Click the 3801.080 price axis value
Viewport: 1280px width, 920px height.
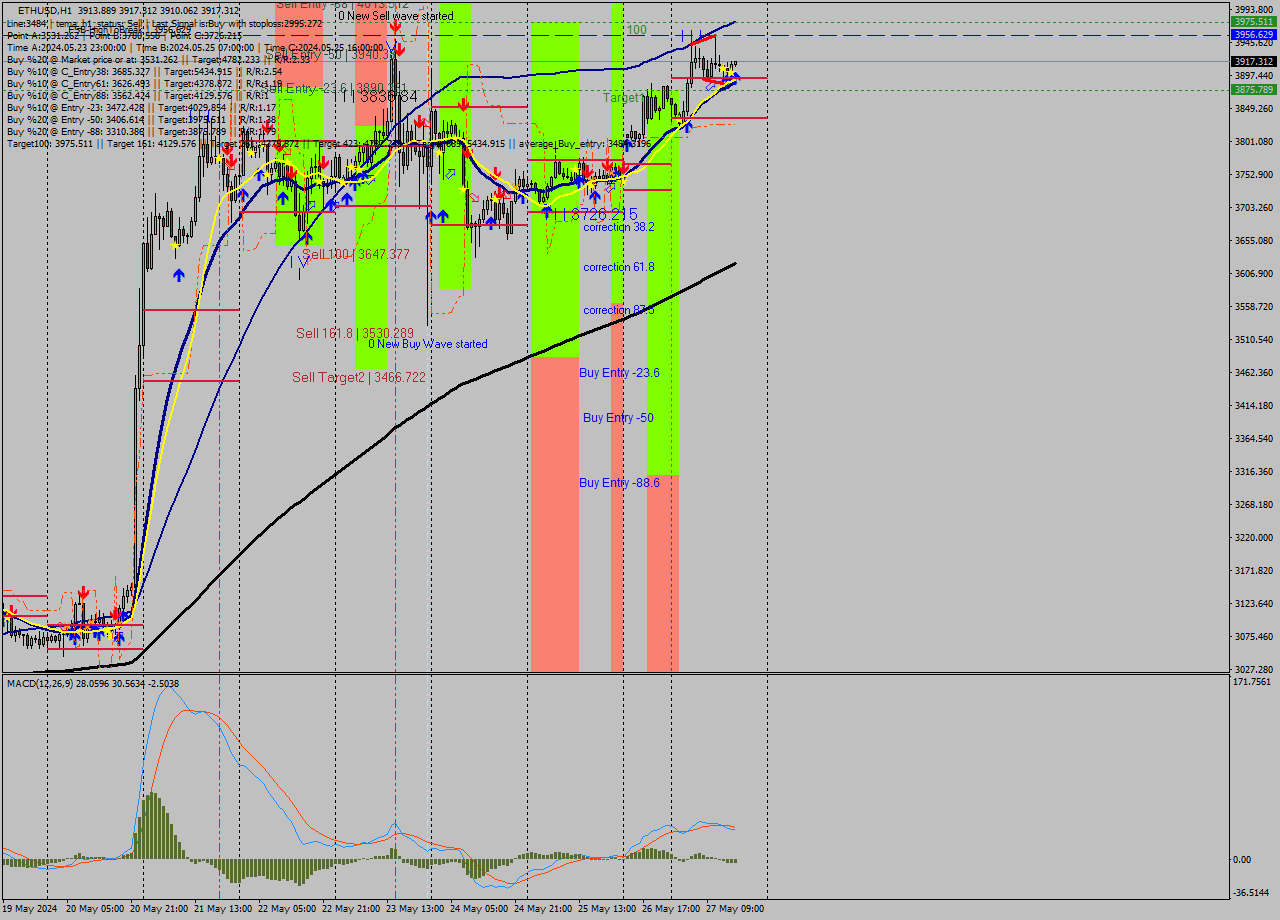pos(1254,142)
